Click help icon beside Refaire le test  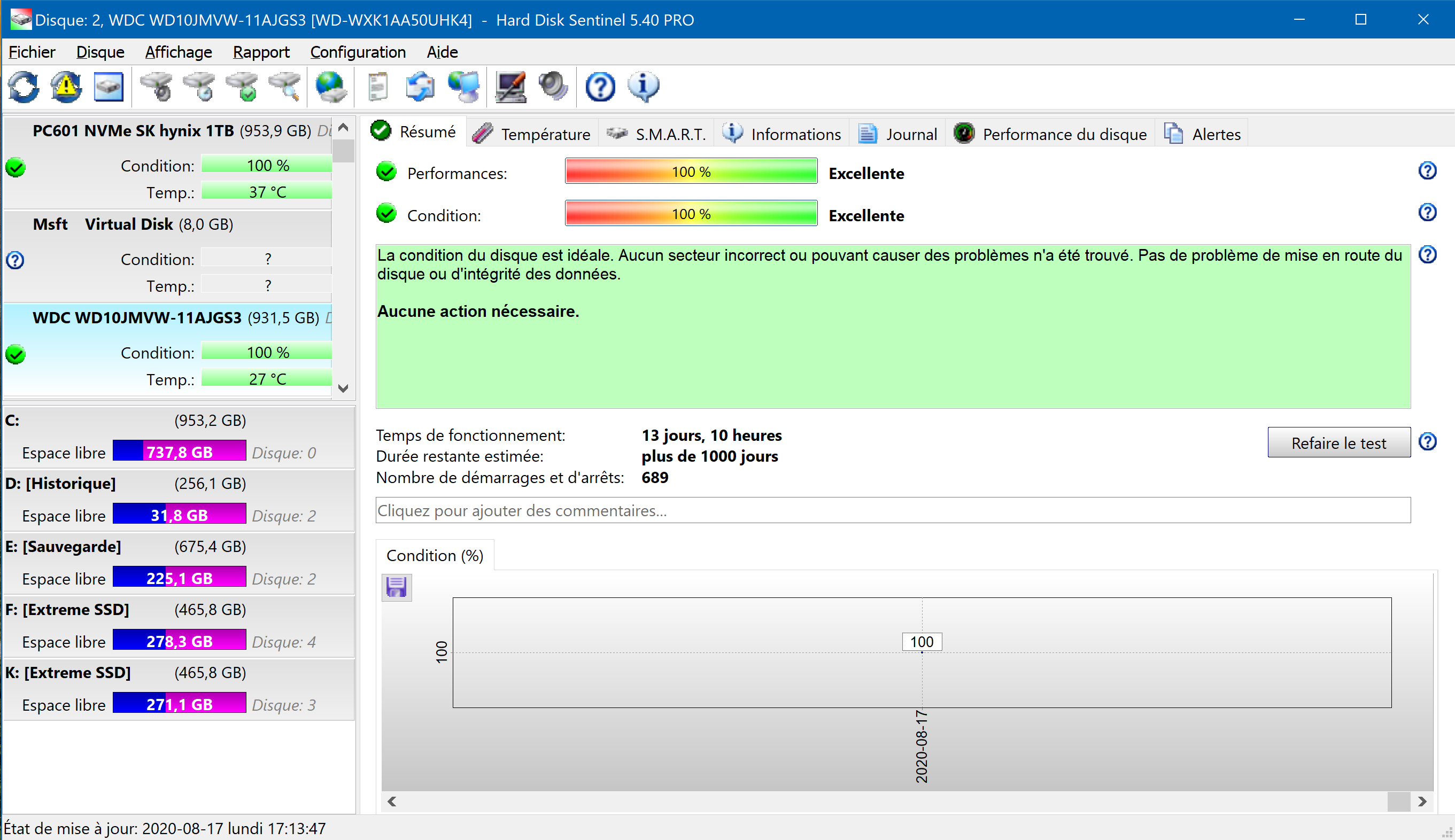point(1427,442)
